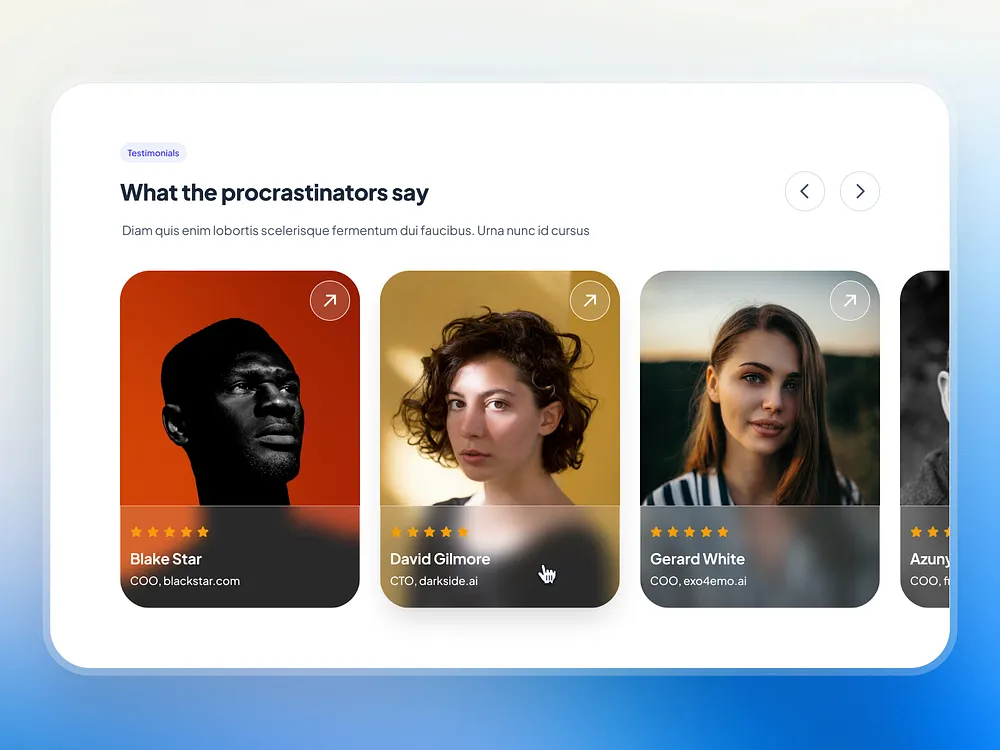The image size is (1000, 750).
Task: Open Blake Star card arrow link
Action: pos(330,300)
